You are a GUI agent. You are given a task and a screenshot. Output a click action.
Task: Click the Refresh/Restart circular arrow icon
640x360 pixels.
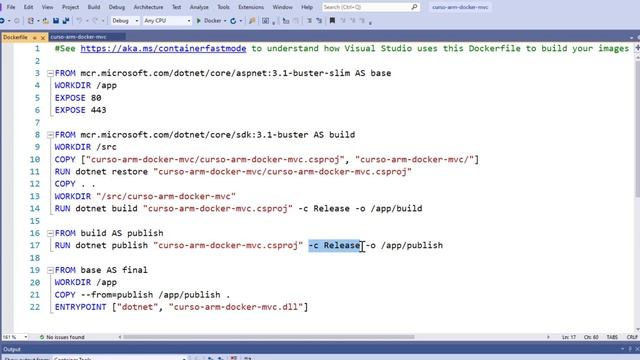click(x=233, y=21)
